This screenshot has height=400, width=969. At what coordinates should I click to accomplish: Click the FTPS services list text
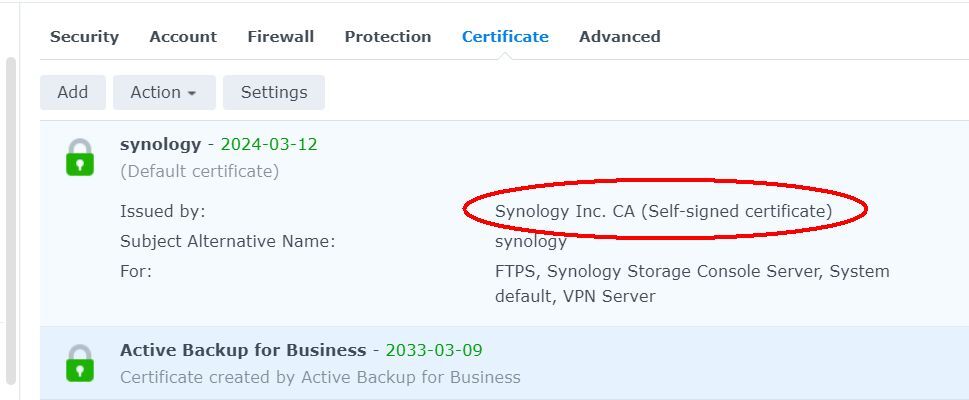[x=692, y=284]
